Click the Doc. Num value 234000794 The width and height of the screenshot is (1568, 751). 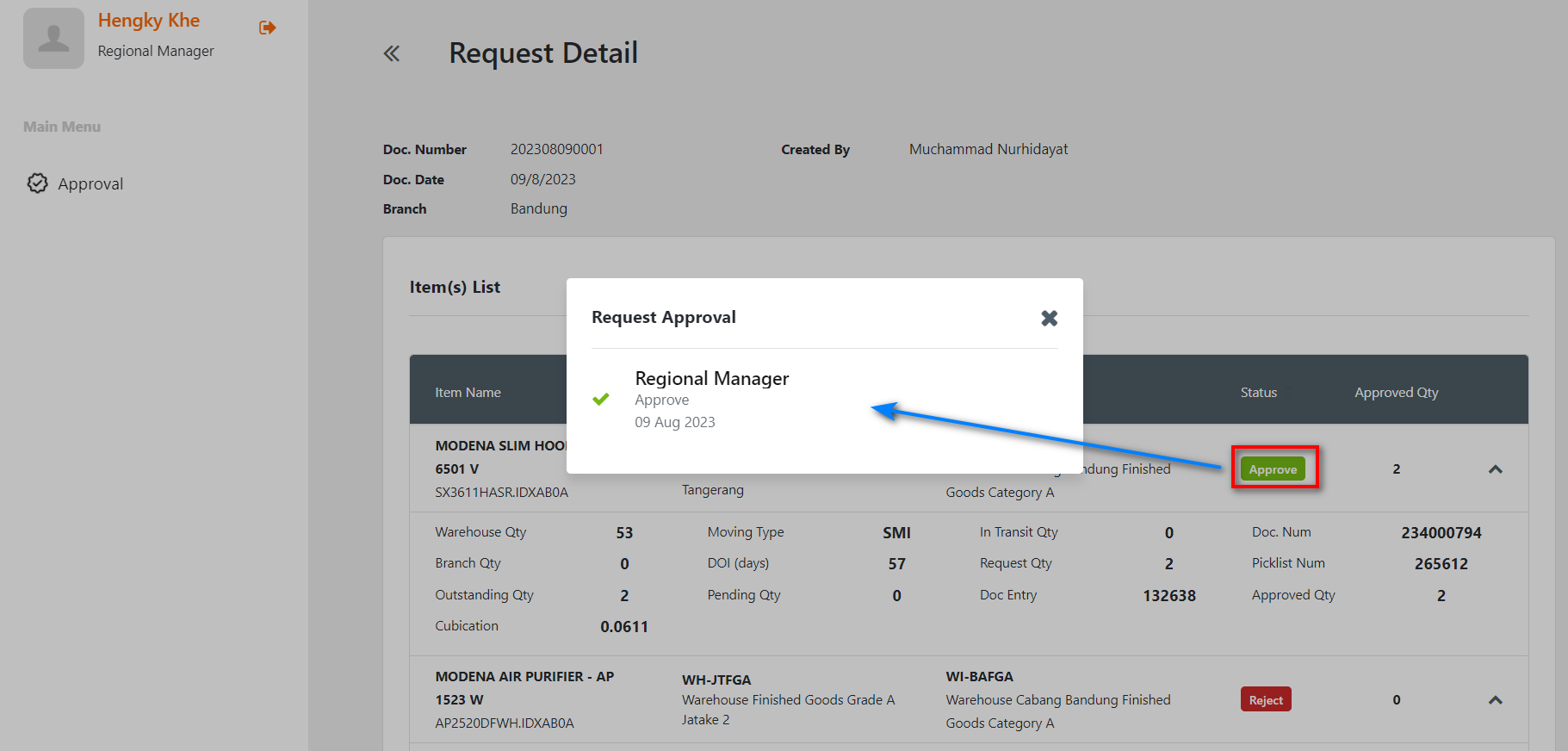click(x=1441, y=533)
